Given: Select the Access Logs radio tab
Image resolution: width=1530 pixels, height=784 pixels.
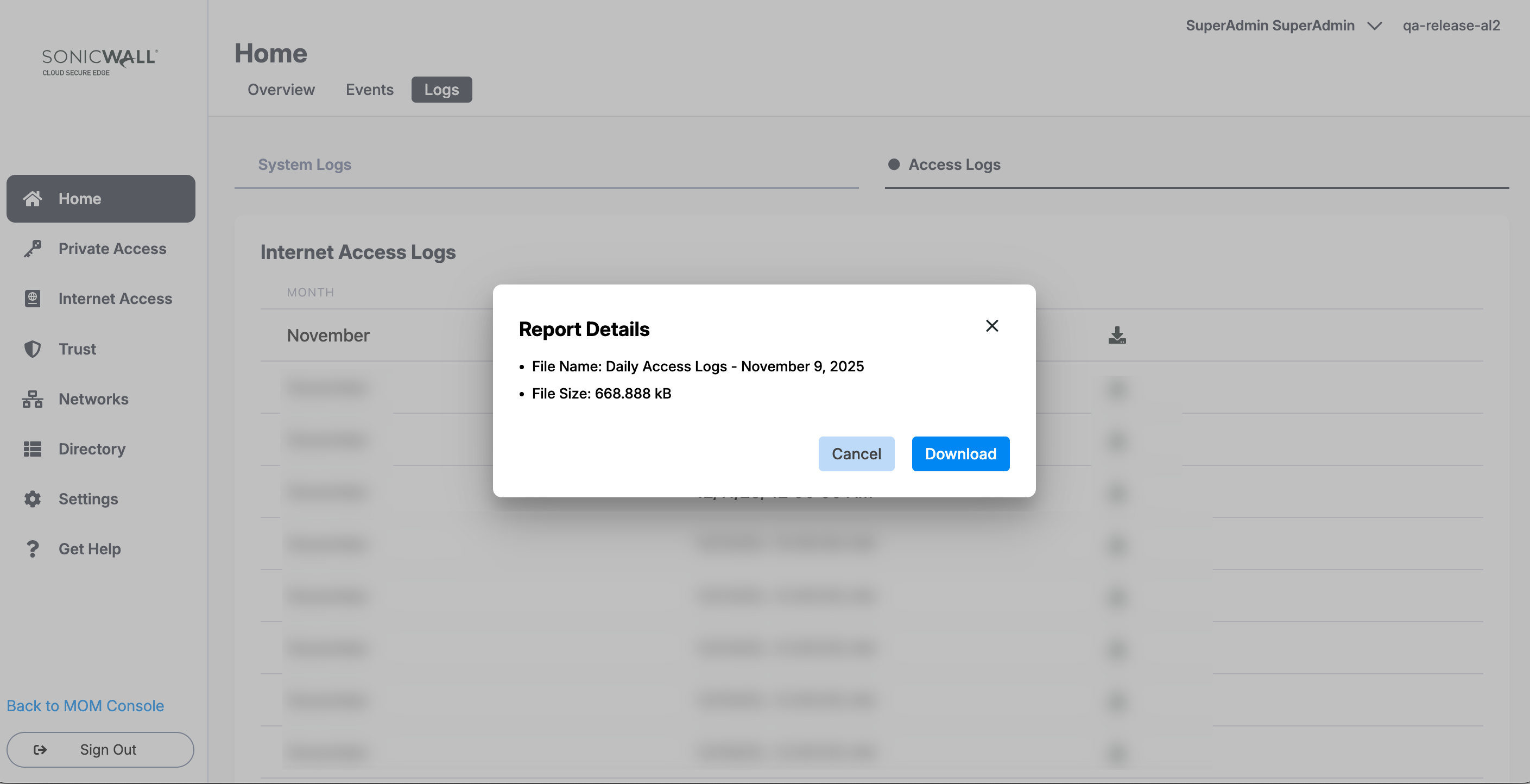Looking at the screenshot, I should pos(894,165).
